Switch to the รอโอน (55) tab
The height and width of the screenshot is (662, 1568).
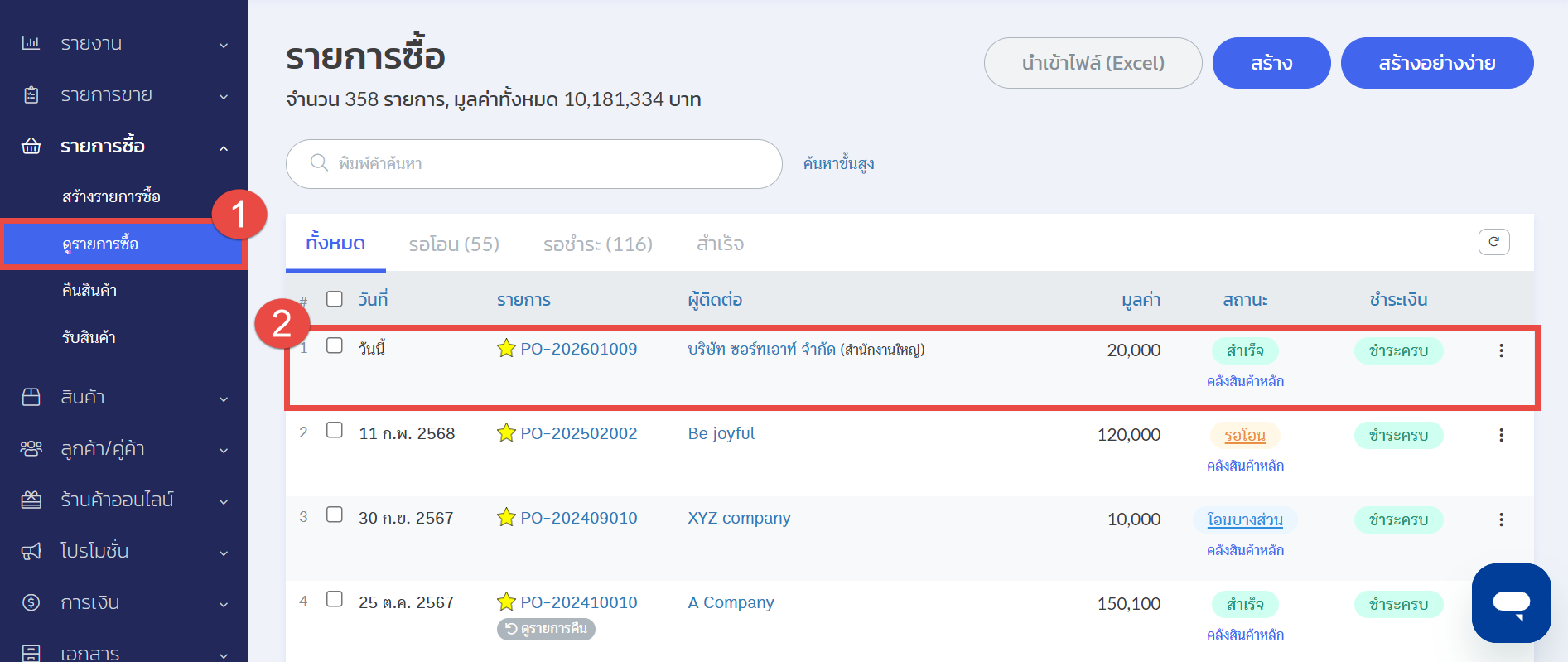(454, 244)
